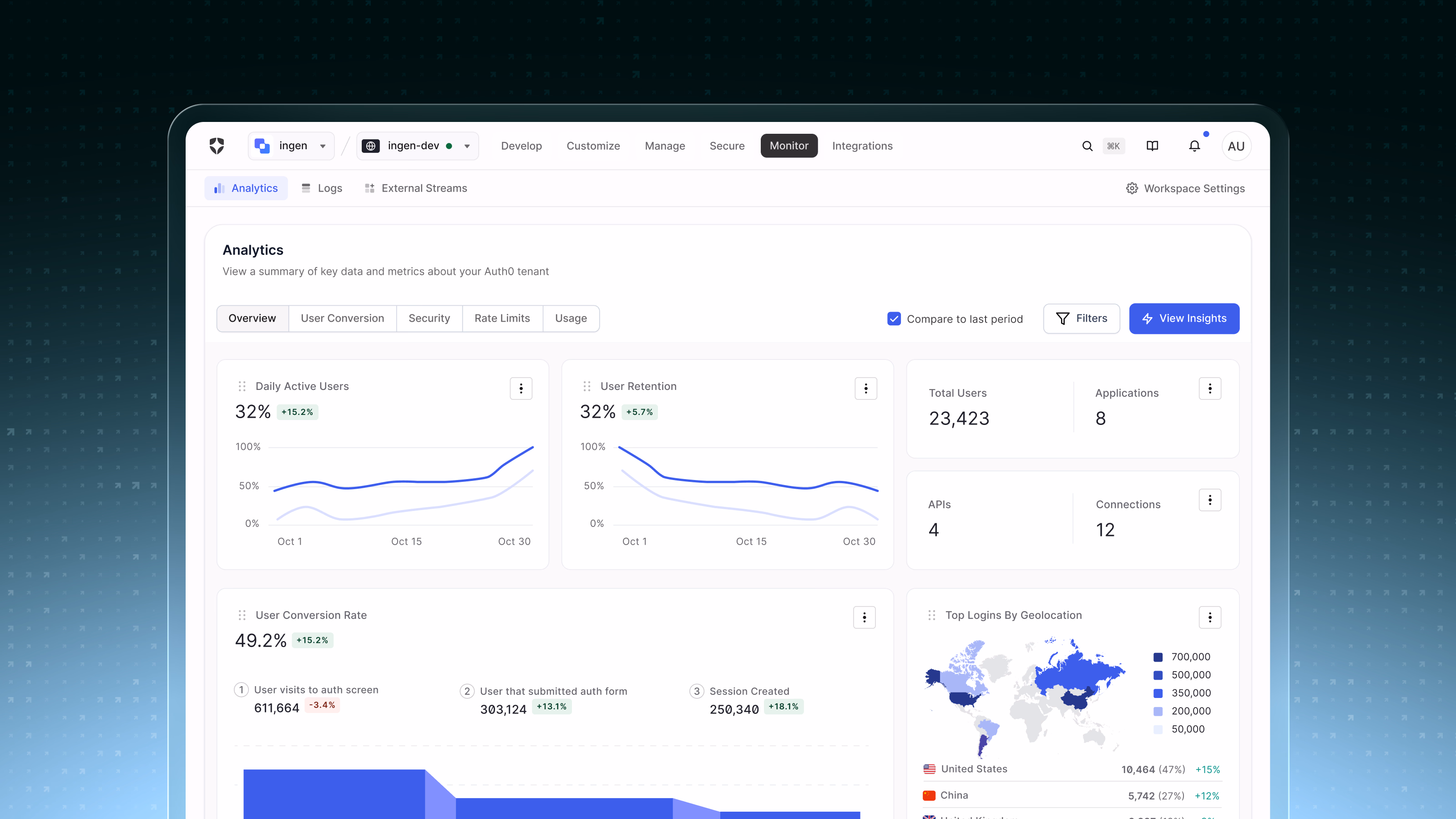The height and width of the screenshot is (819, 1456).
Task: Click the China flag icon
Action: (x=929, y=795)
